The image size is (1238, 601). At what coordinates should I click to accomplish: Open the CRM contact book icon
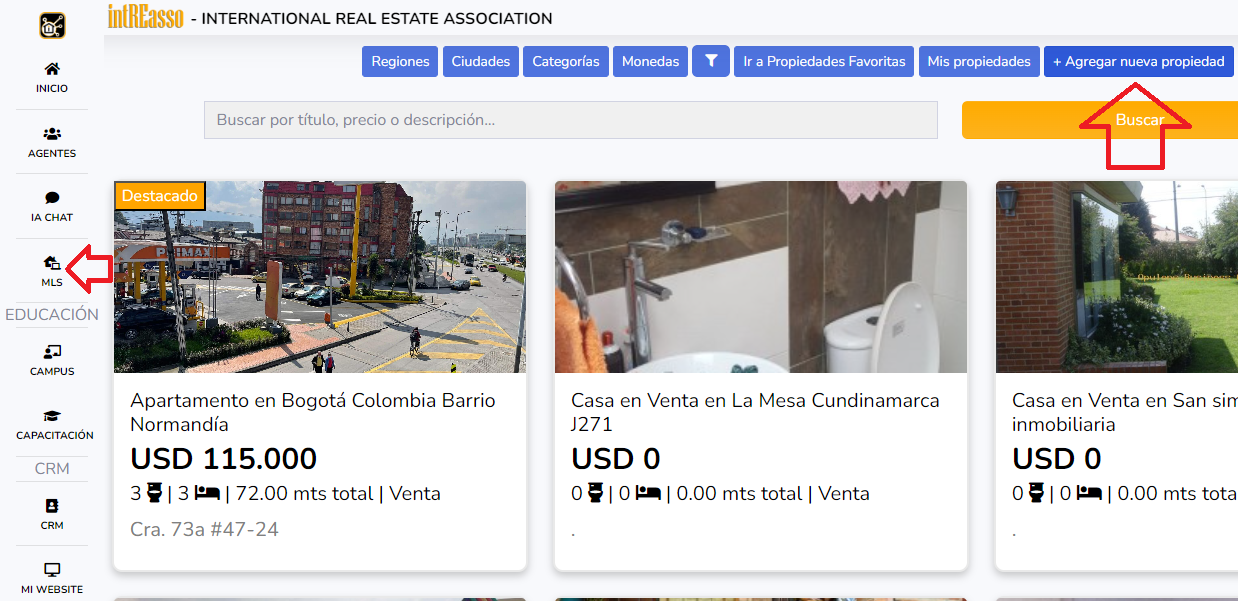(52, 506)
